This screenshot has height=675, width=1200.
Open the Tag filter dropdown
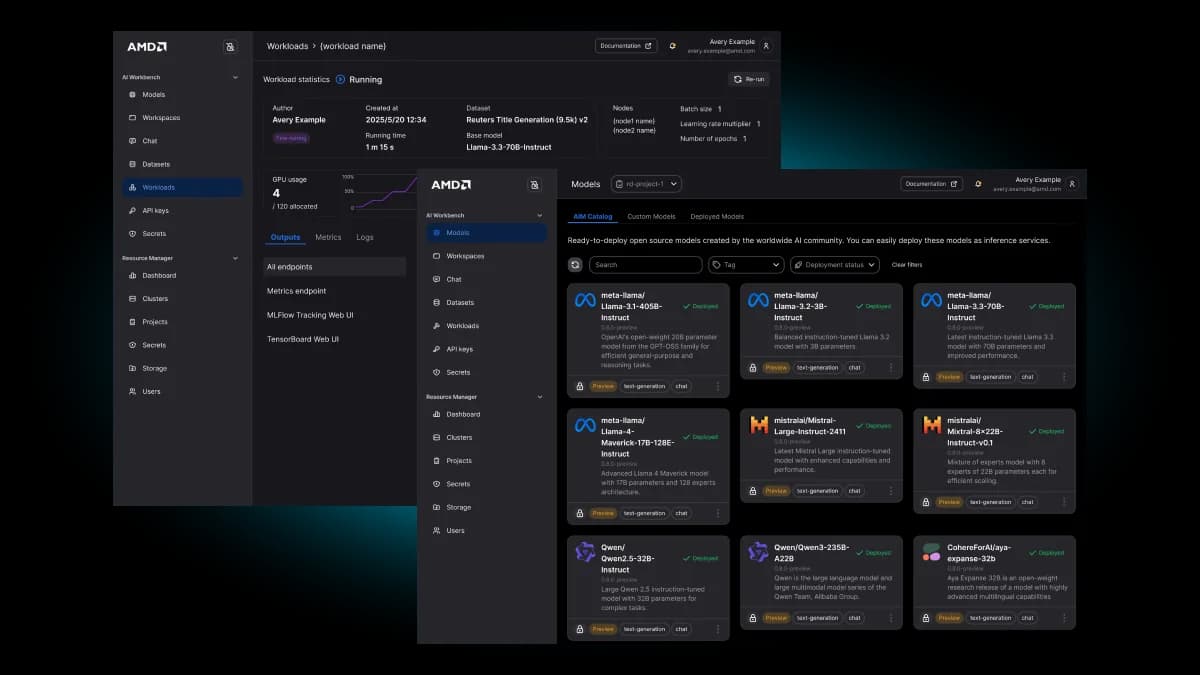746,265
